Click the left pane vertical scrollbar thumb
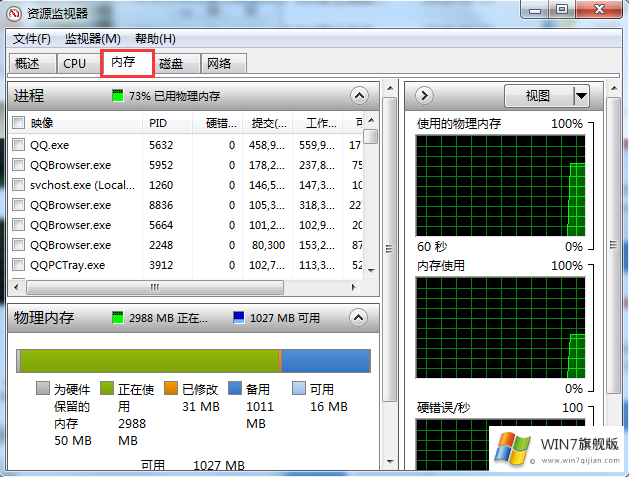 pos(390,249)
